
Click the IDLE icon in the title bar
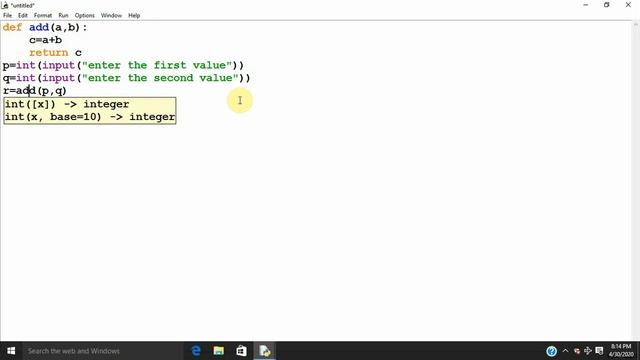tap(5, 5)
